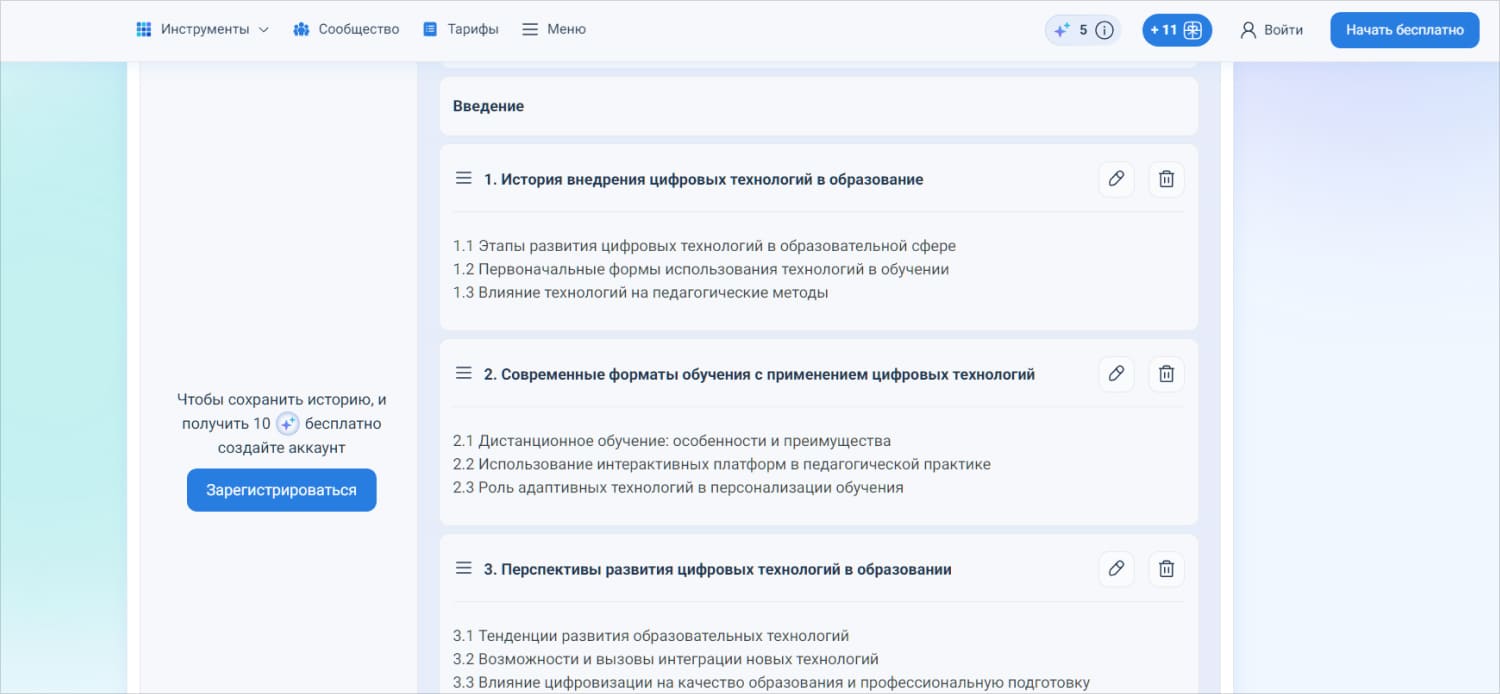This screenshot has width=1500, height=694.
Task: Click the drag handle of section 2
Action: point(464,373)
